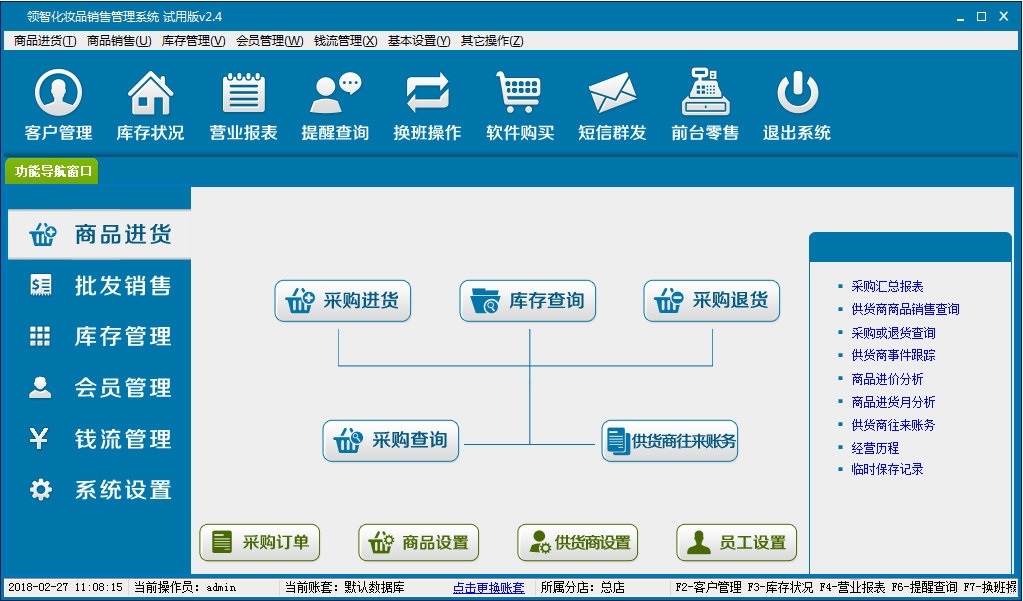Launch 前台零售 cash register icon
Image resolution: width=1023 pixels, height=601 pixels.
705,105
